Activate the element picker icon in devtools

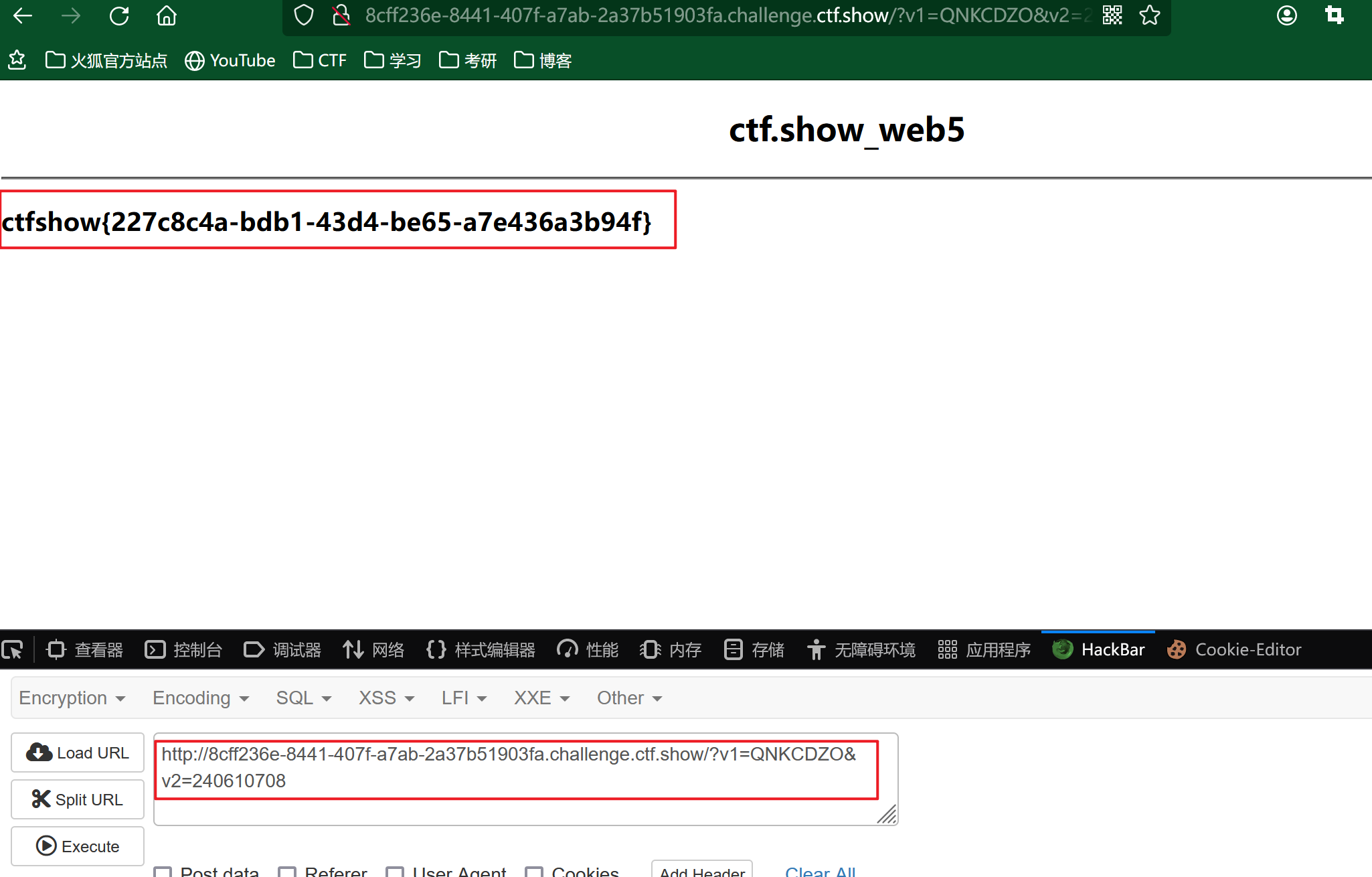tap(13, 649)
